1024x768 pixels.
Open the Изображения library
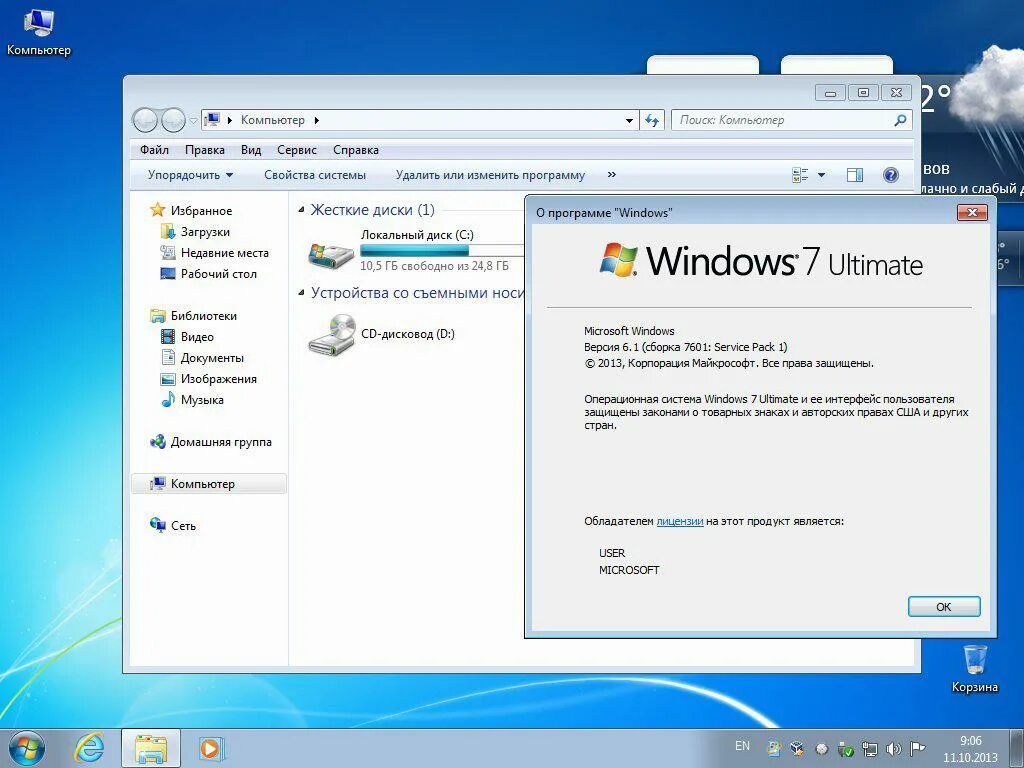pyautogui.click(x=219, y=379)
